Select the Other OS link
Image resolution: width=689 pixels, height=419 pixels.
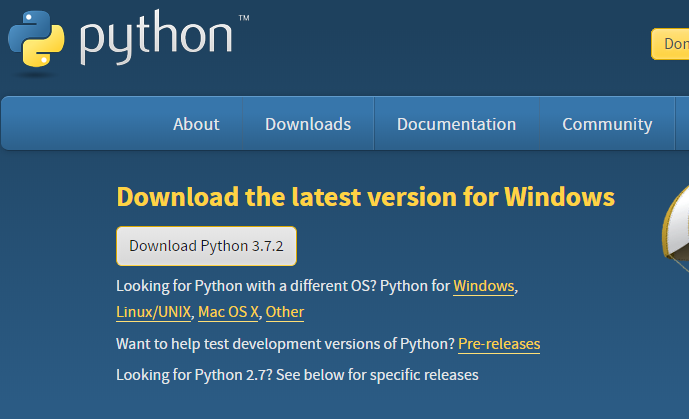click(x=285, y=312)
